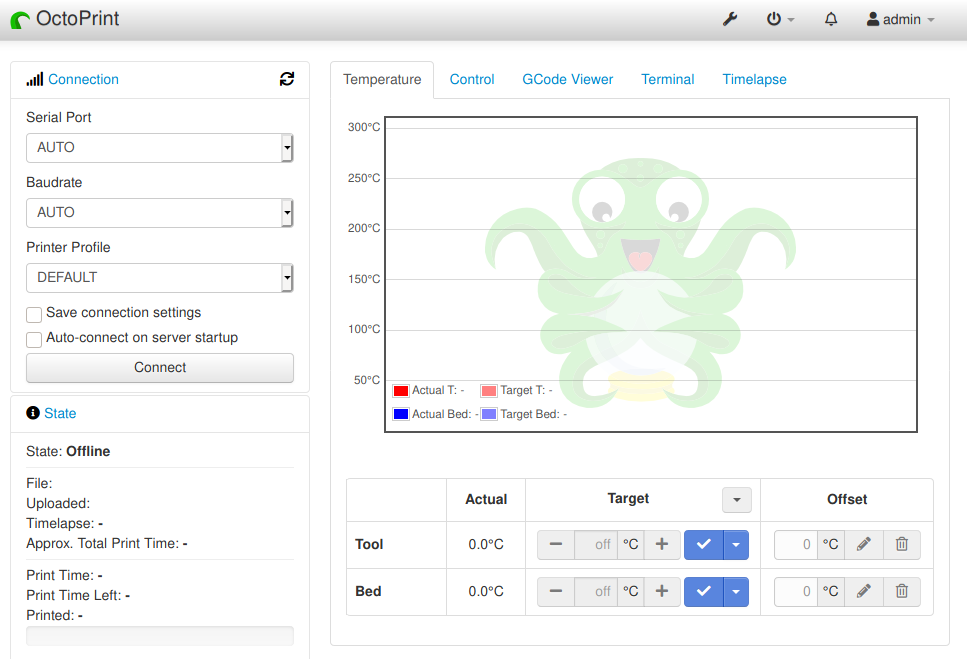The height and width of the screenshot is (659, 967).
Task: Refresh connection options icon
Action: pos(287,79)
